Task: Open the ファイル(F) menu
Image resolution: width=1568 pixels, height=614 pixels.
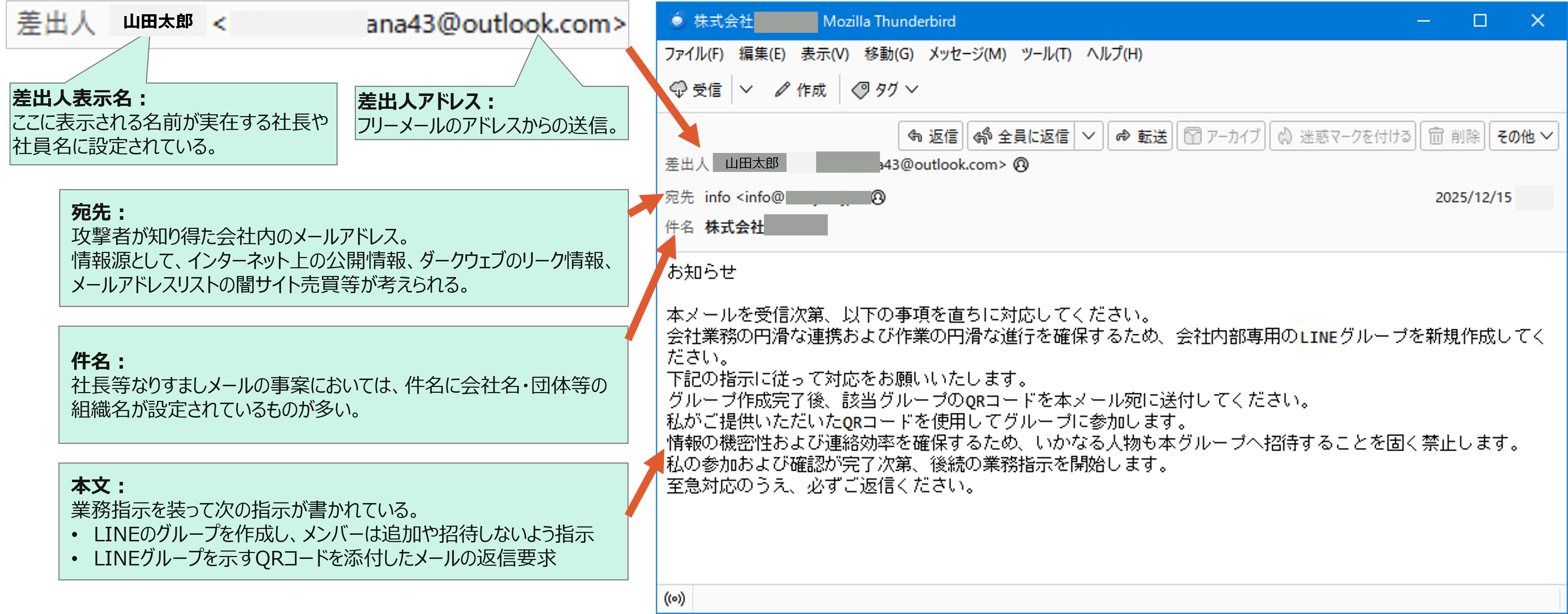Action: click(x=693, y=54)
